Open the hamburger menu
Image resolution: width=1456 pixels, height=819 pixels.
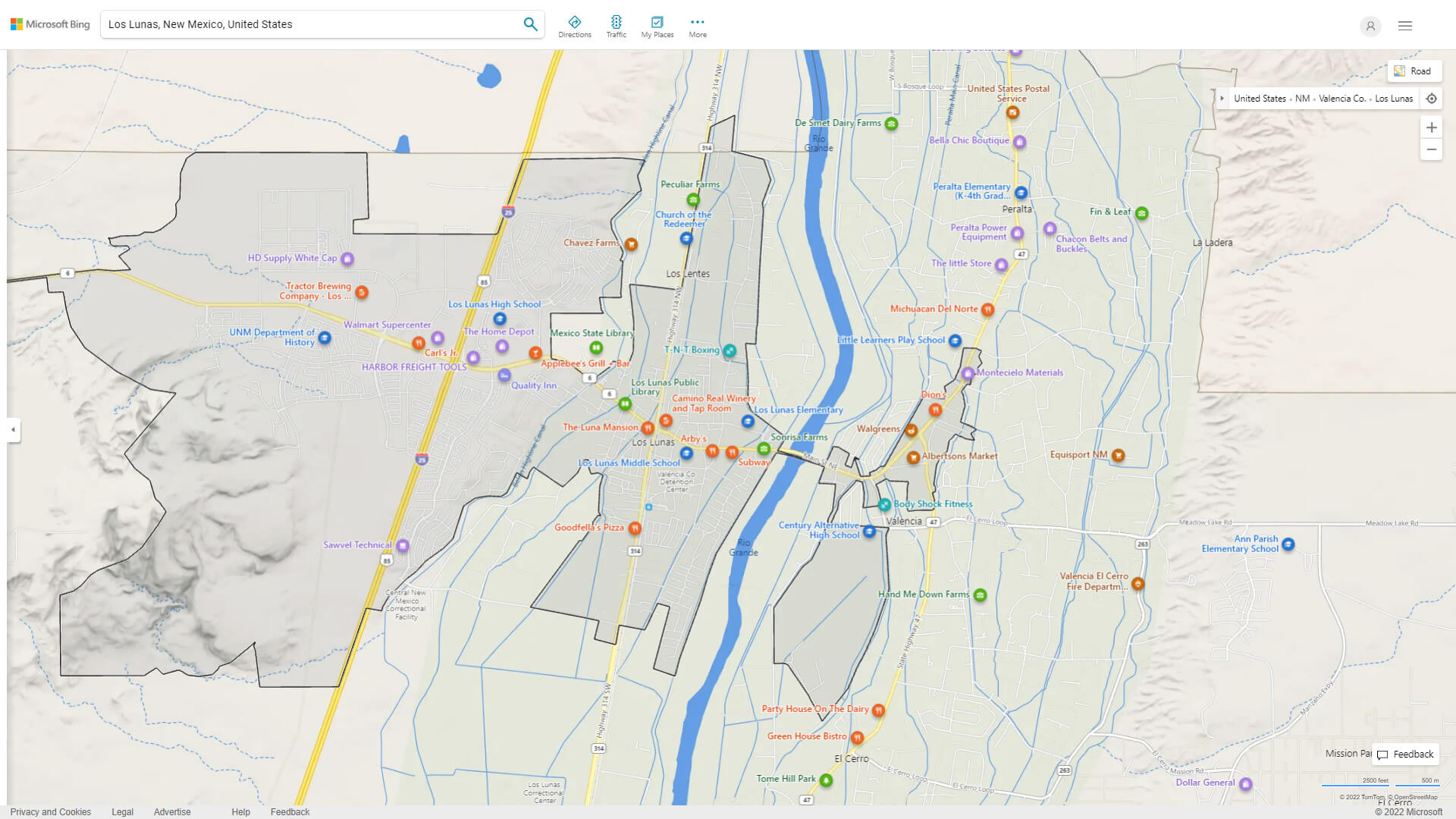[x=1404, y=25]
